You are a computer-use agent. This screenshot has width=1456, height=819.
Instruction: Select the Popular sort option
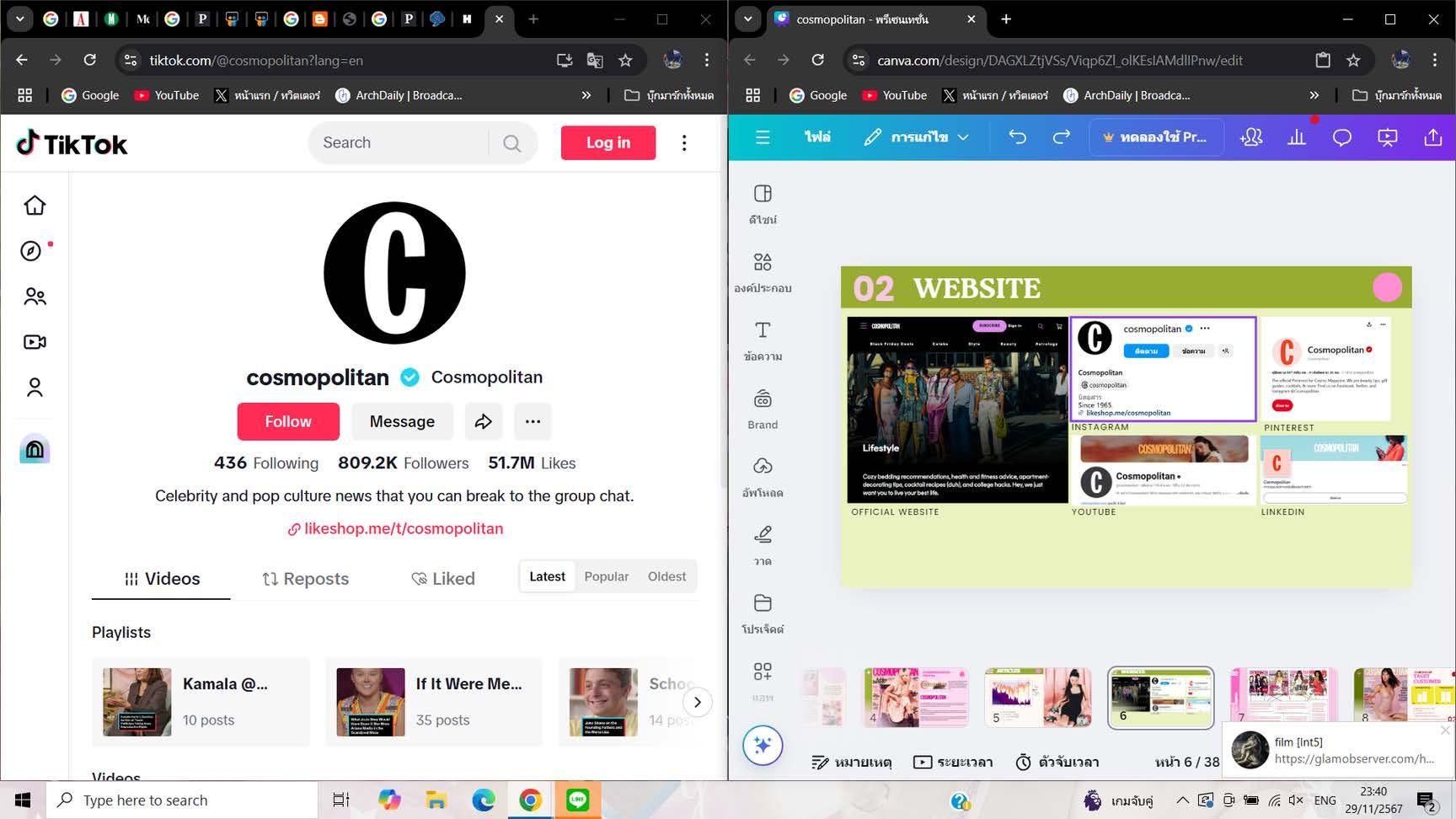(x=607, y=576)
